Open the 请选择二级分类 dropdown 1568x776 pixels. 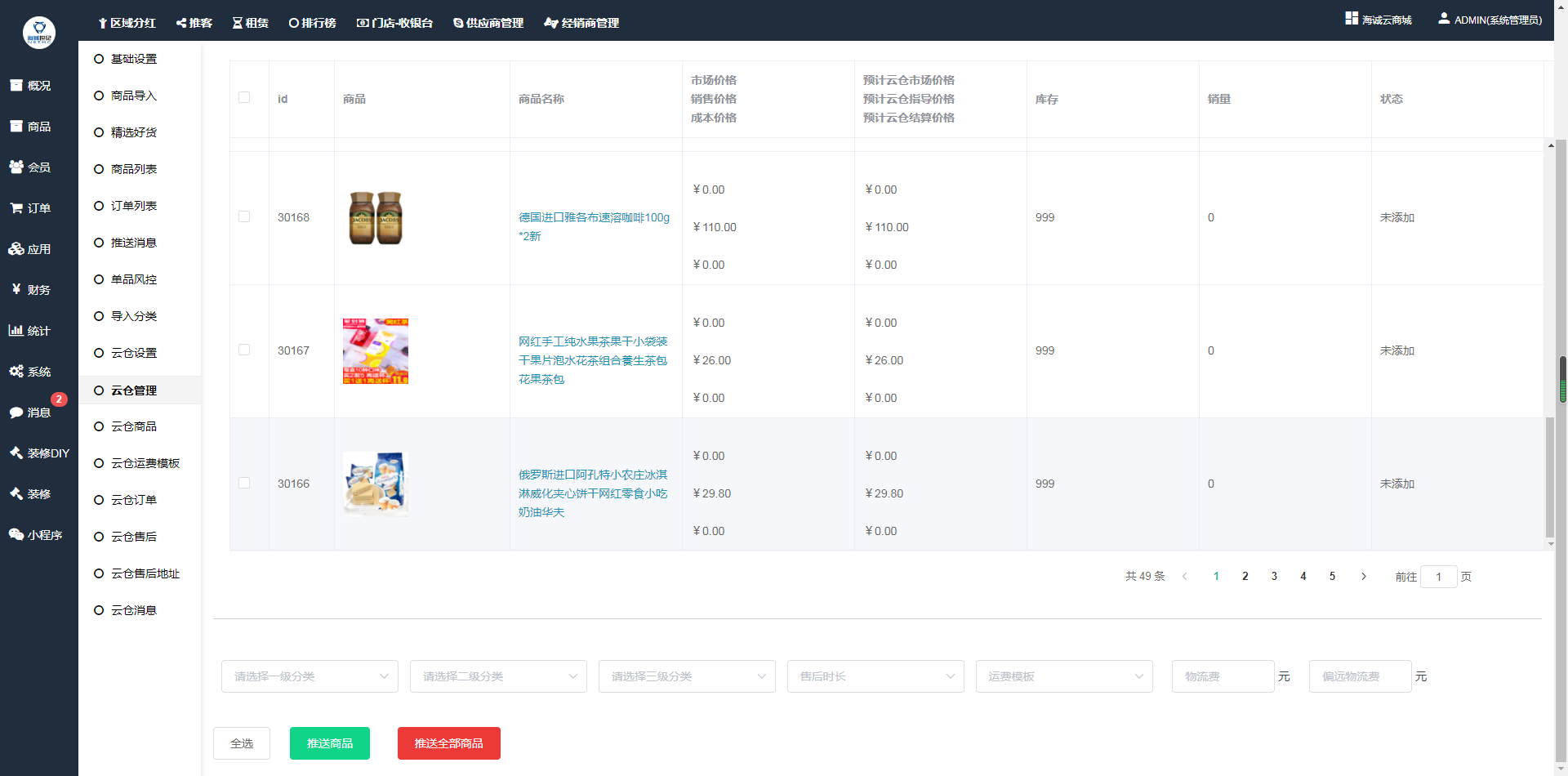(x=498, y=676)
